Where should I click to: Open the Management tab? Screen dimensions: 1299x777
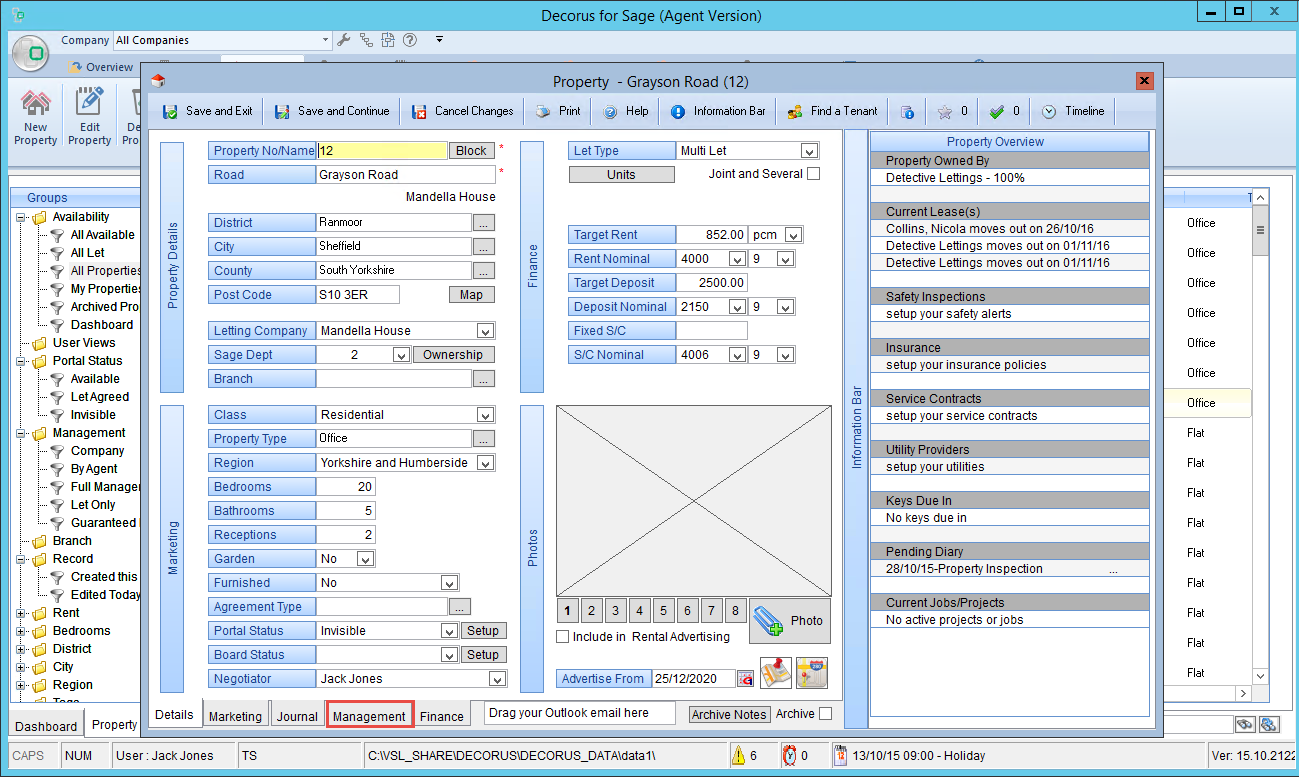pos(369,716)
